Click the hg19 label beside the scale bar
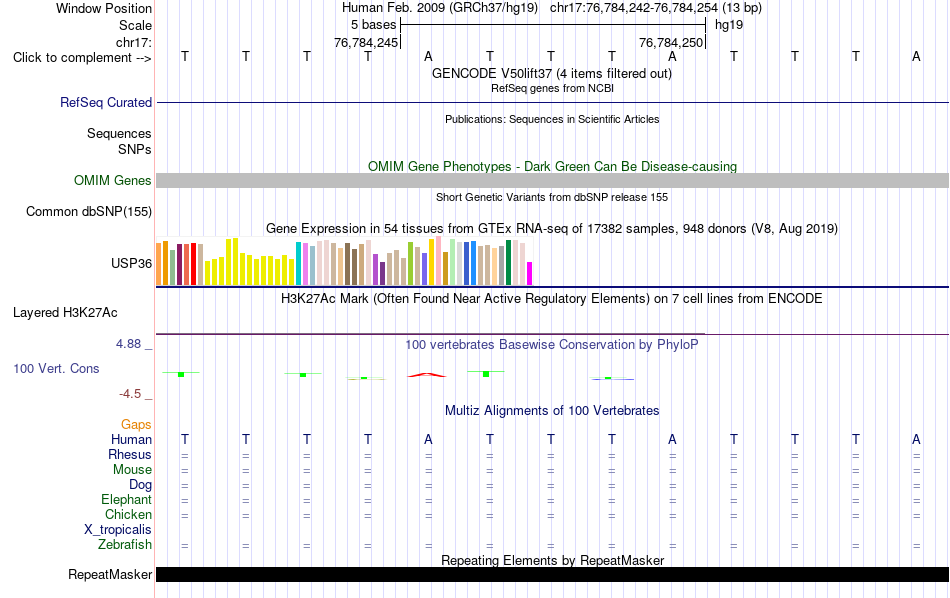The image size is (950, 598). coord(729,25)
